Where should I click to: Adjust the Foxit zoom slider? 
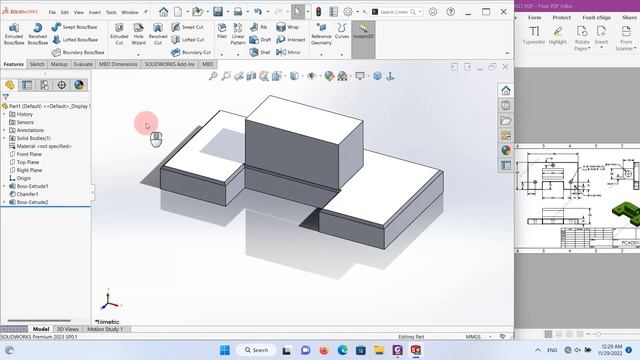pyautogui.click(x=598, y=334)
